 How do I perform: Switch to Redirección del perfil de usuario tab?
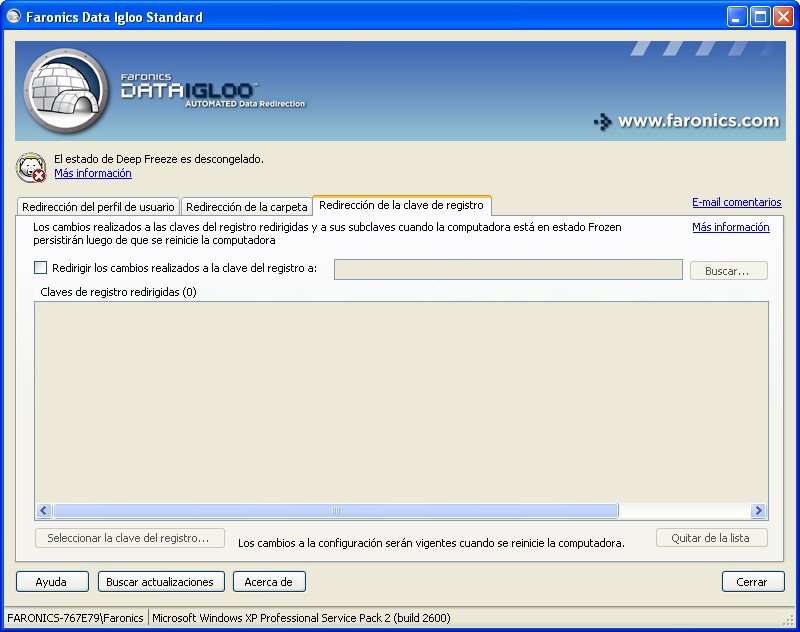[98, 207]
